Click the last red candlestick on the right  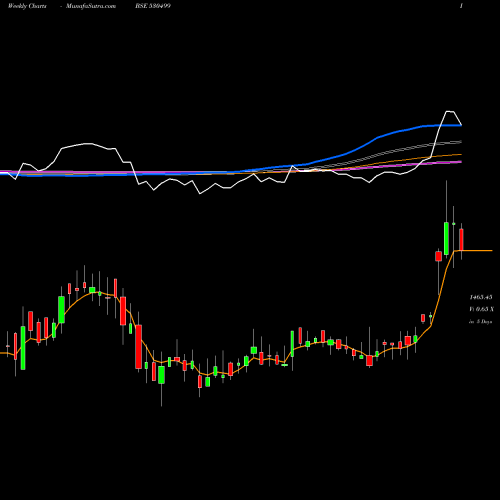pyautogui.click(x=461, y=239)
